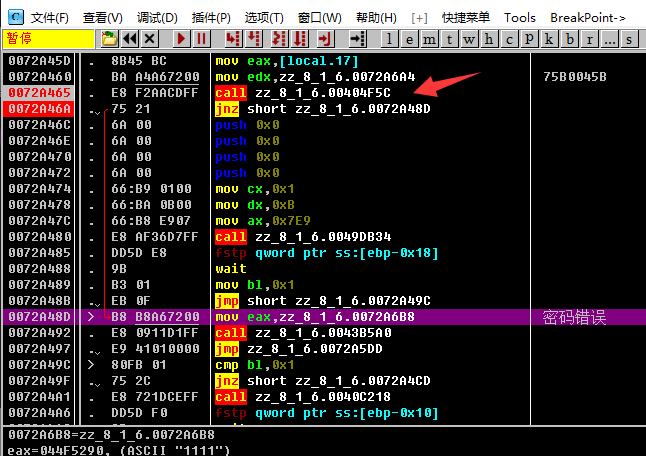Click call zz_8_1_6.0043B5A0 instruction
The height and width of the screenshot is (456, 646).
303,333
